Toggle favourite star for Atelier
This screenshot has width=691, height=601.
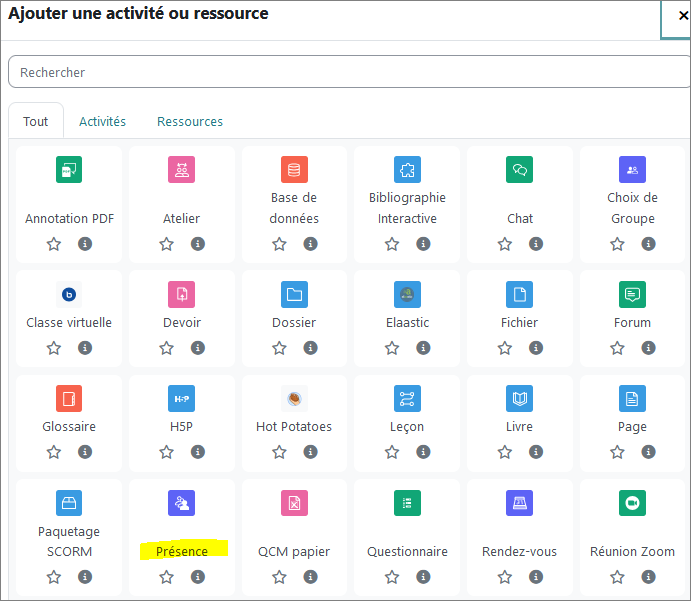(x=167, y=244)
